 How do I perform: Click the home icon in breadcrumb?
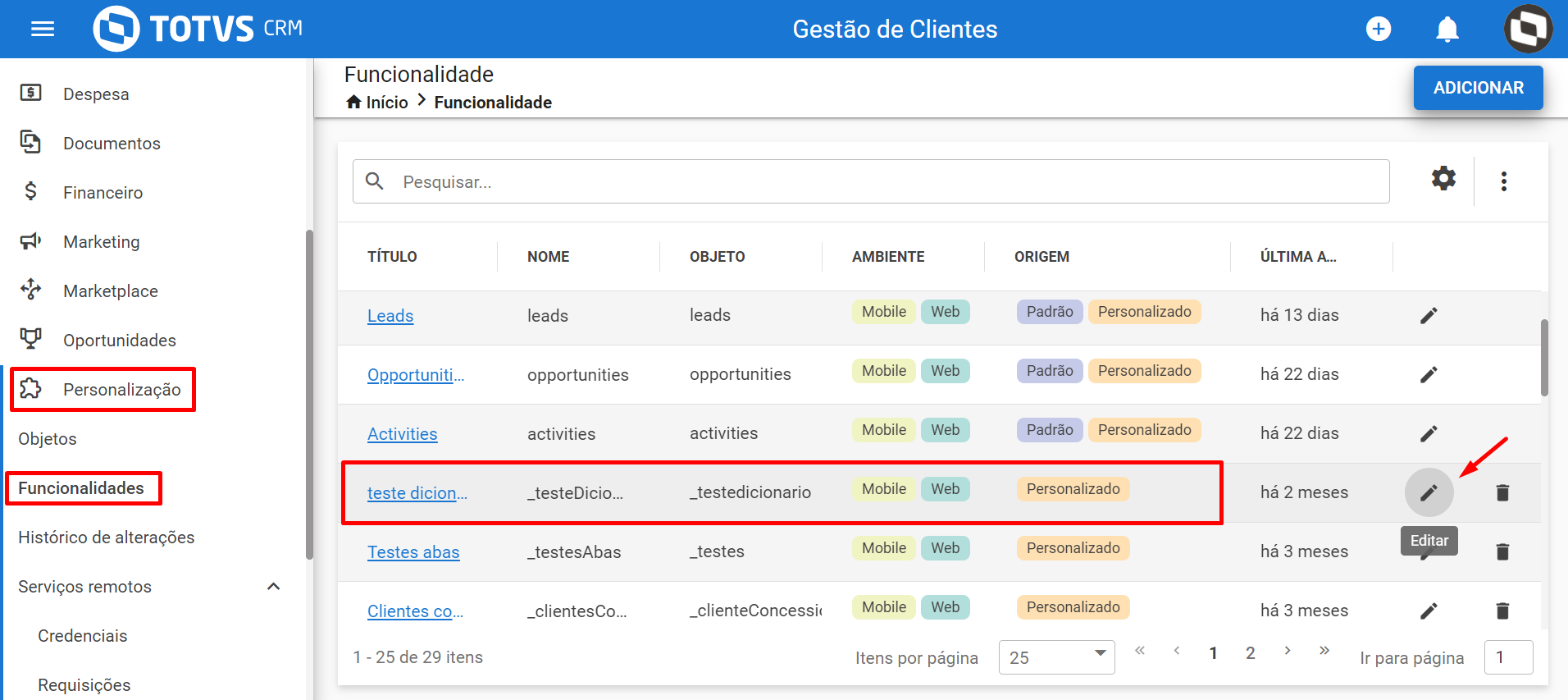pos(353,102)
